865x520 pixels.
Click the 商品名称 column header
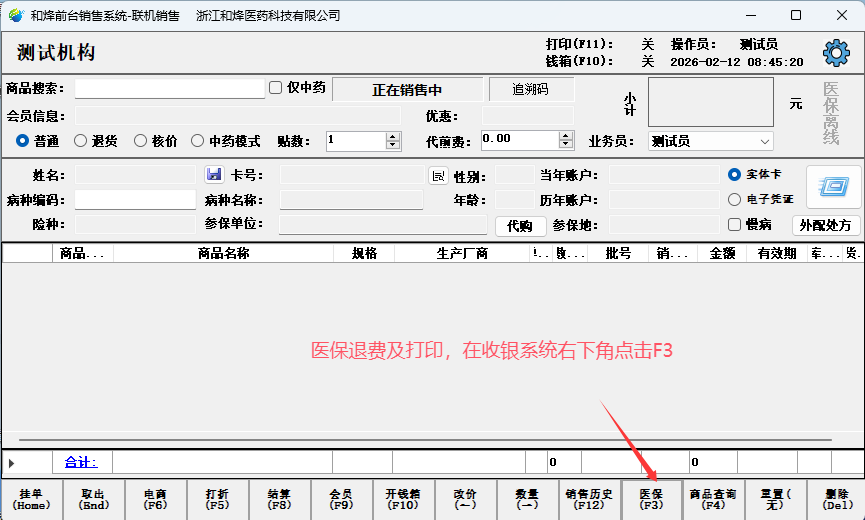[x=223, y=253]
